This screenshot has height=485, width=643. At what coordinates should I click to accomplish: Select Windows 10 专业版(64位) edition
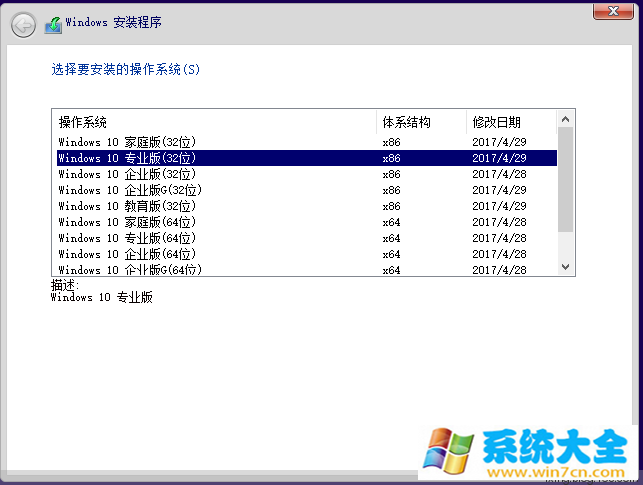click(130, 238)
